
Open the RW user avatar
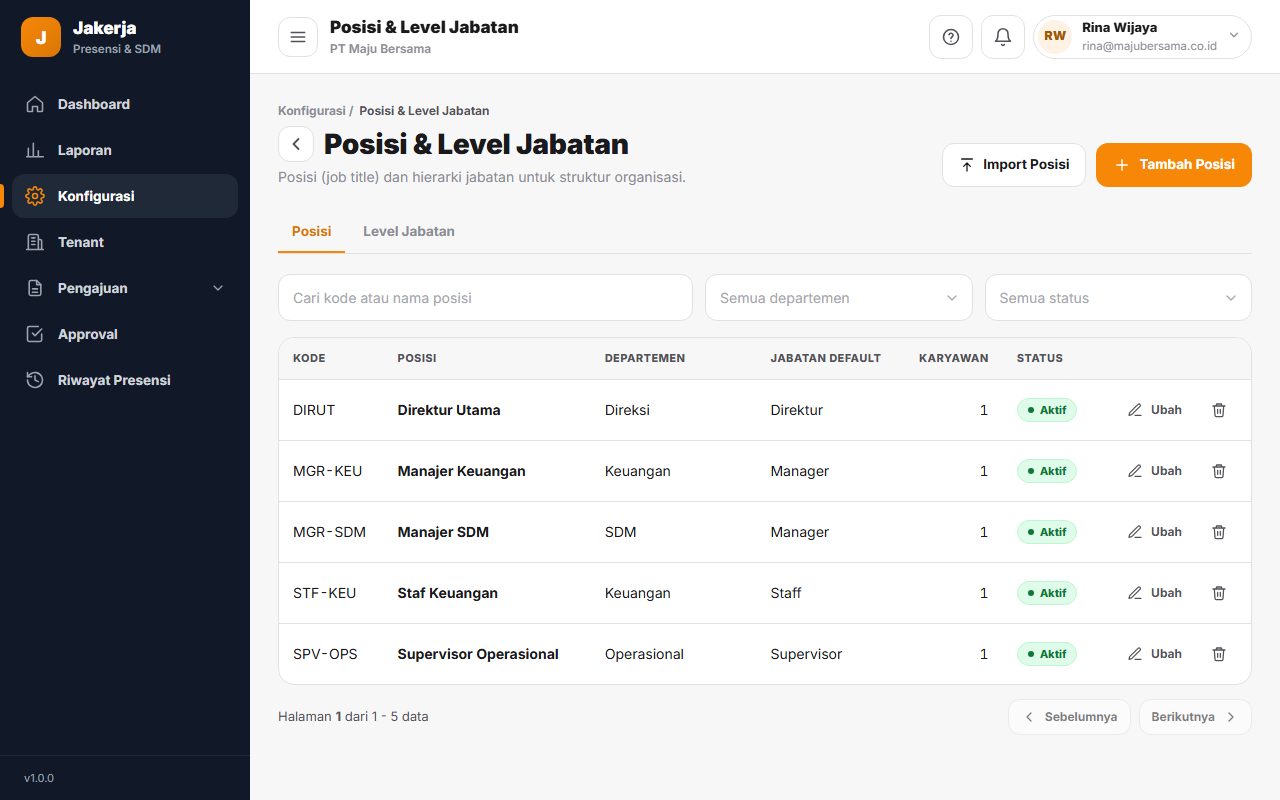[1055, 36]
